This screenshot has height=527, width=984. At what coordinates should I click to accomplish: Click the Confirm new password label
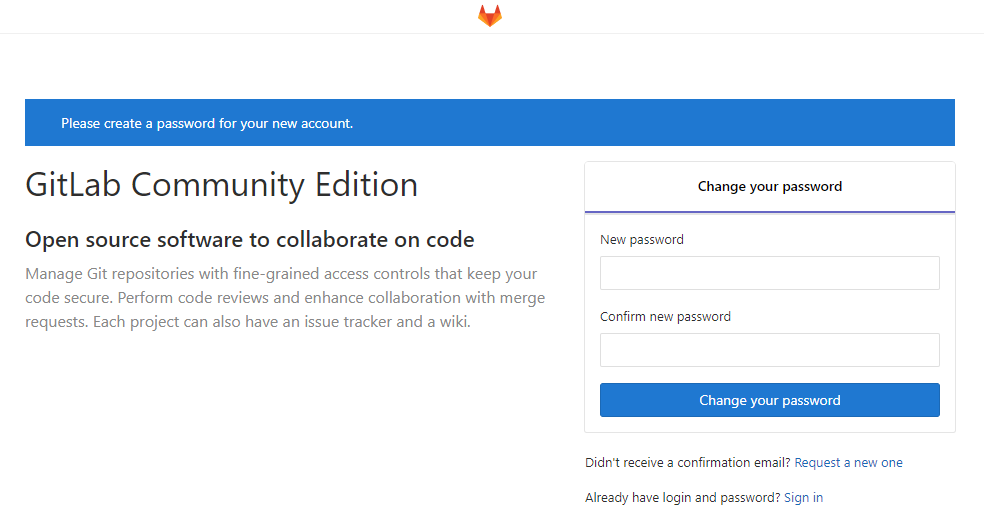pyautogui.click(x=665, y=317)
